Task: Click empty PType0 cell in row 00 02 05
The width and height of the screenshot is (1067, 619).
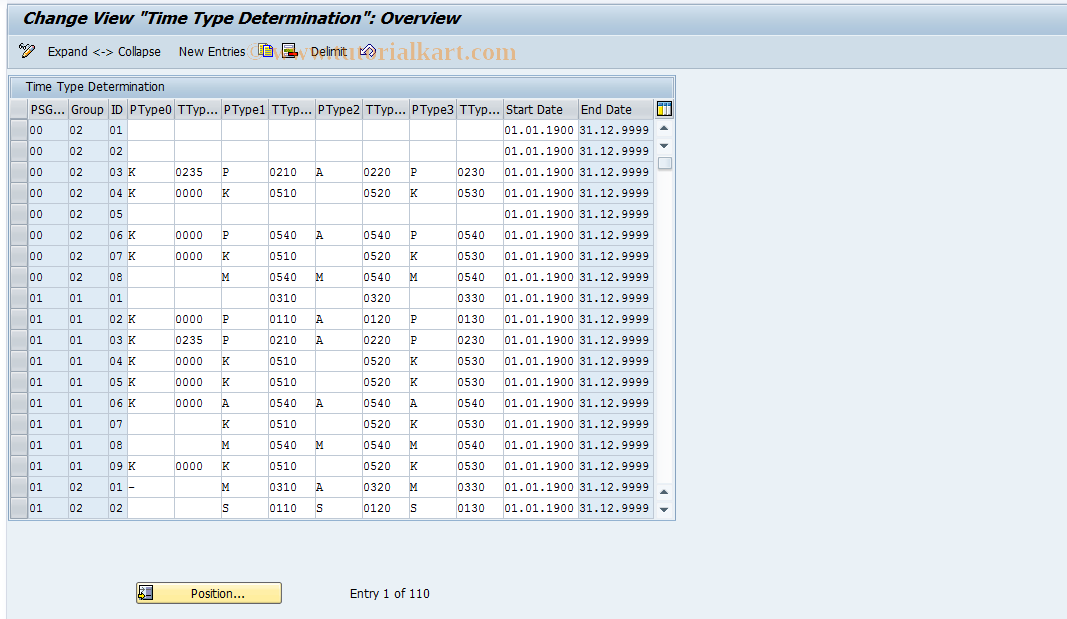Action: pyautogui.click(x=150, y=214)
